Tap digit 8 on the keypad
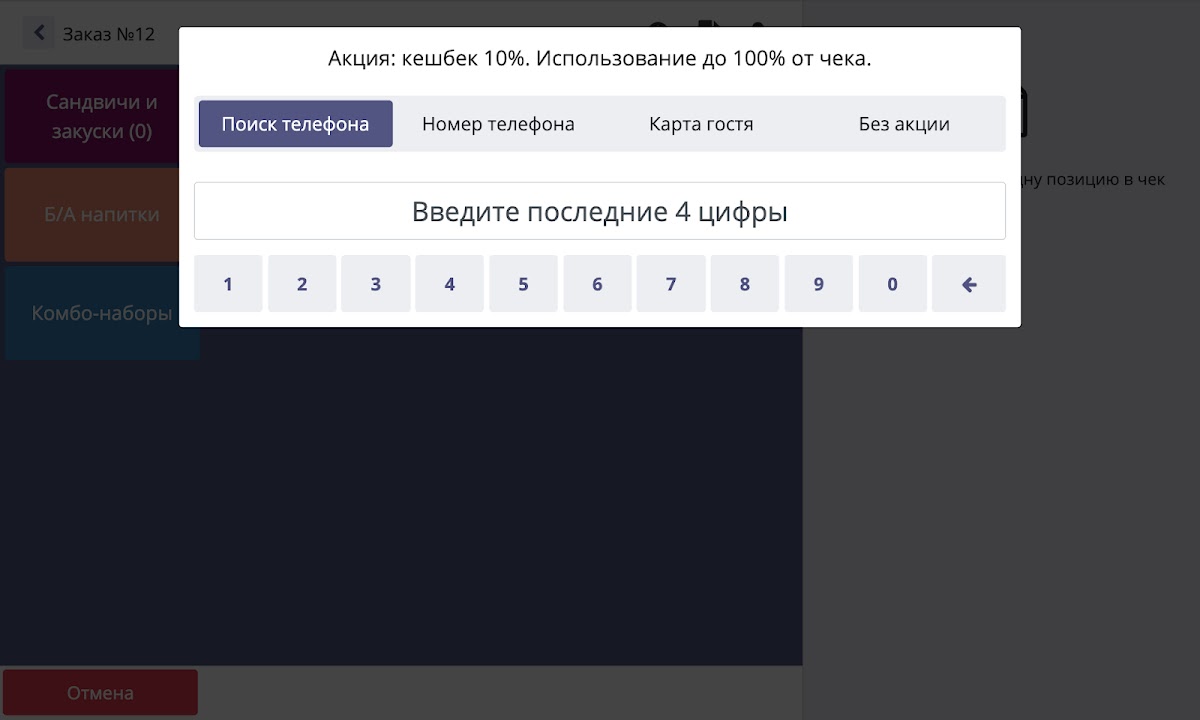This screenshot has height=720, width=1200. (745, 284)
